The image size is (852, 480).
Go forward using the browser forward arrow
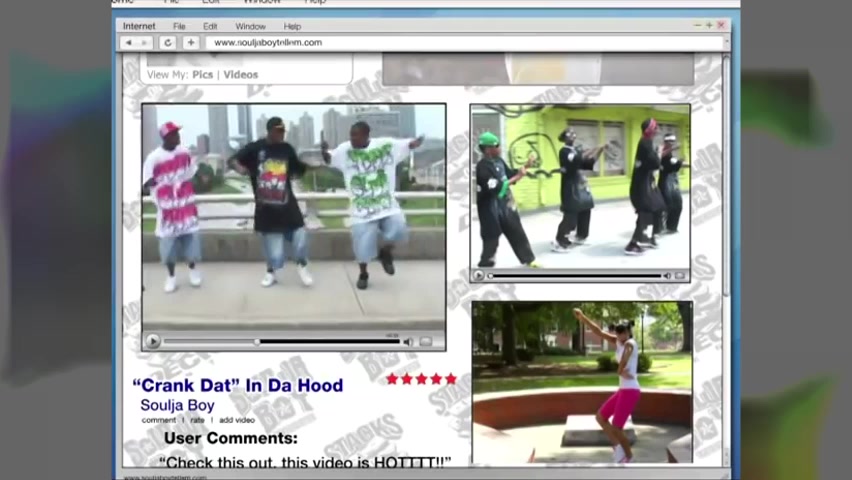tap(145, 42)
